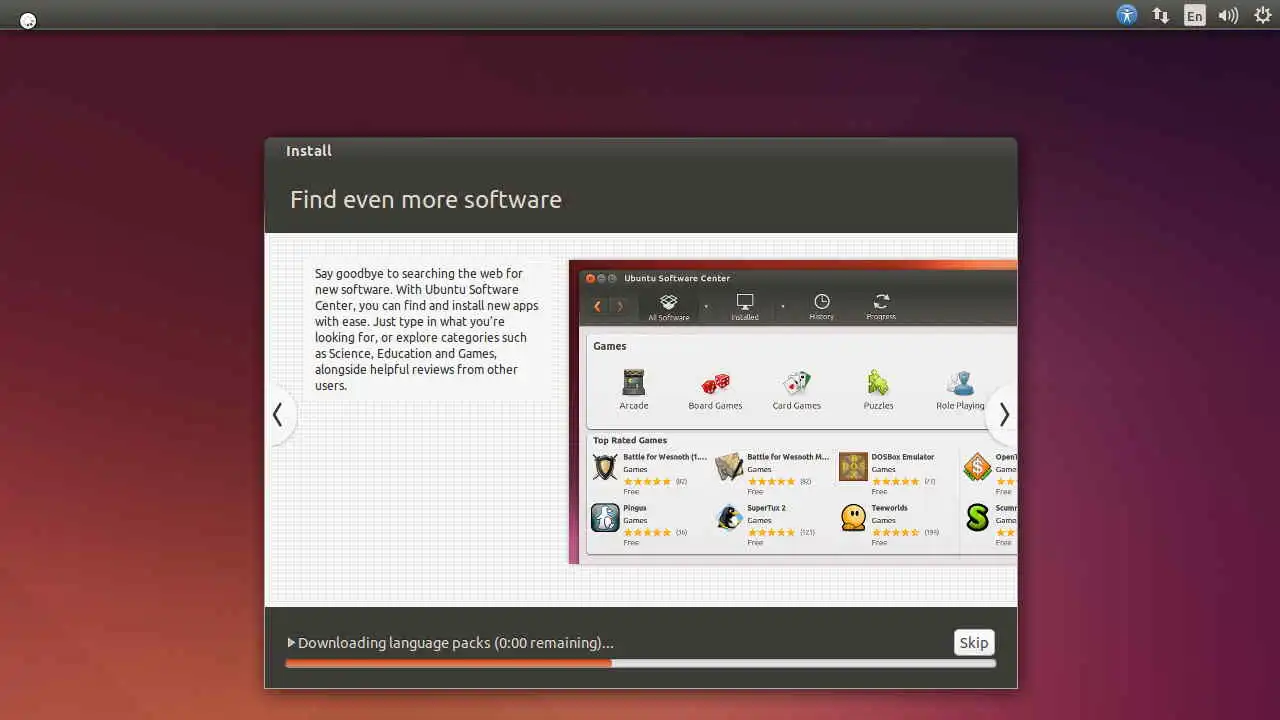Open the network connections indicator
The height and width of the screenshot is (720, 1280).
(1161, 15)
